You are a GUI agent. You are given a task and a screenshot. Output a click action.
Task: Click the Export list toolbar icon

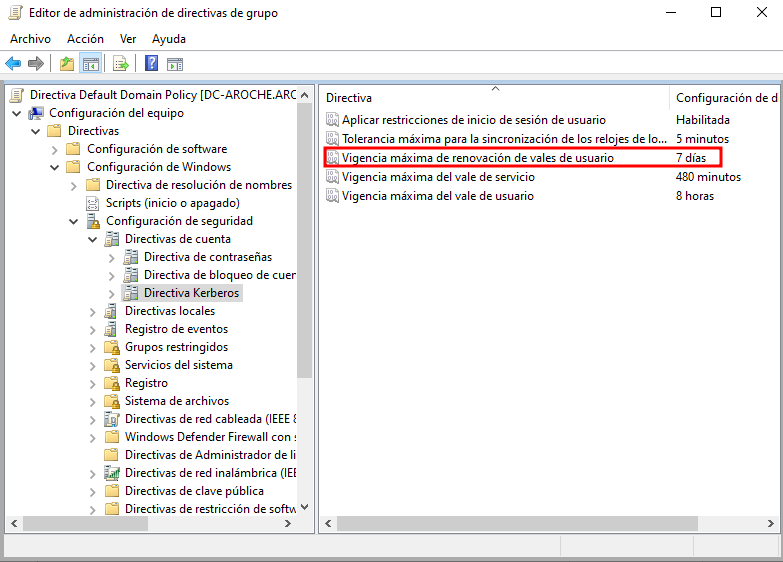pyautogui.click(x=121, y=64)
